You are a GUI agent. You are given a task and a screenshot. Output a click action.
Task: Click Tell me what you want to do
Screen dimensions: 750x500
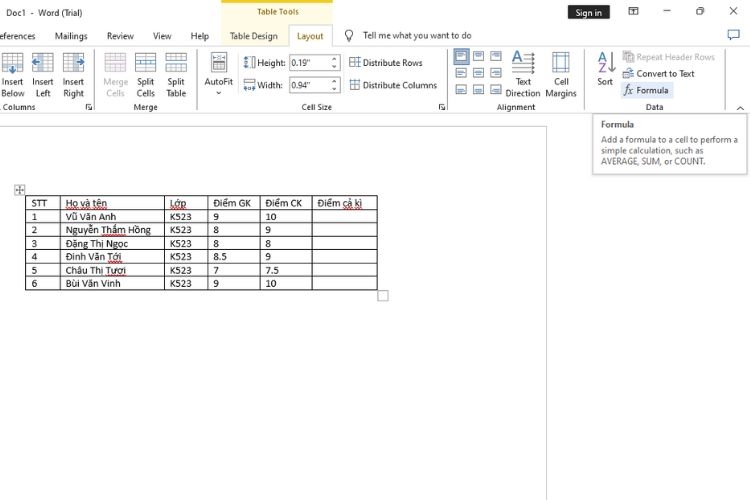coord(417,35)
